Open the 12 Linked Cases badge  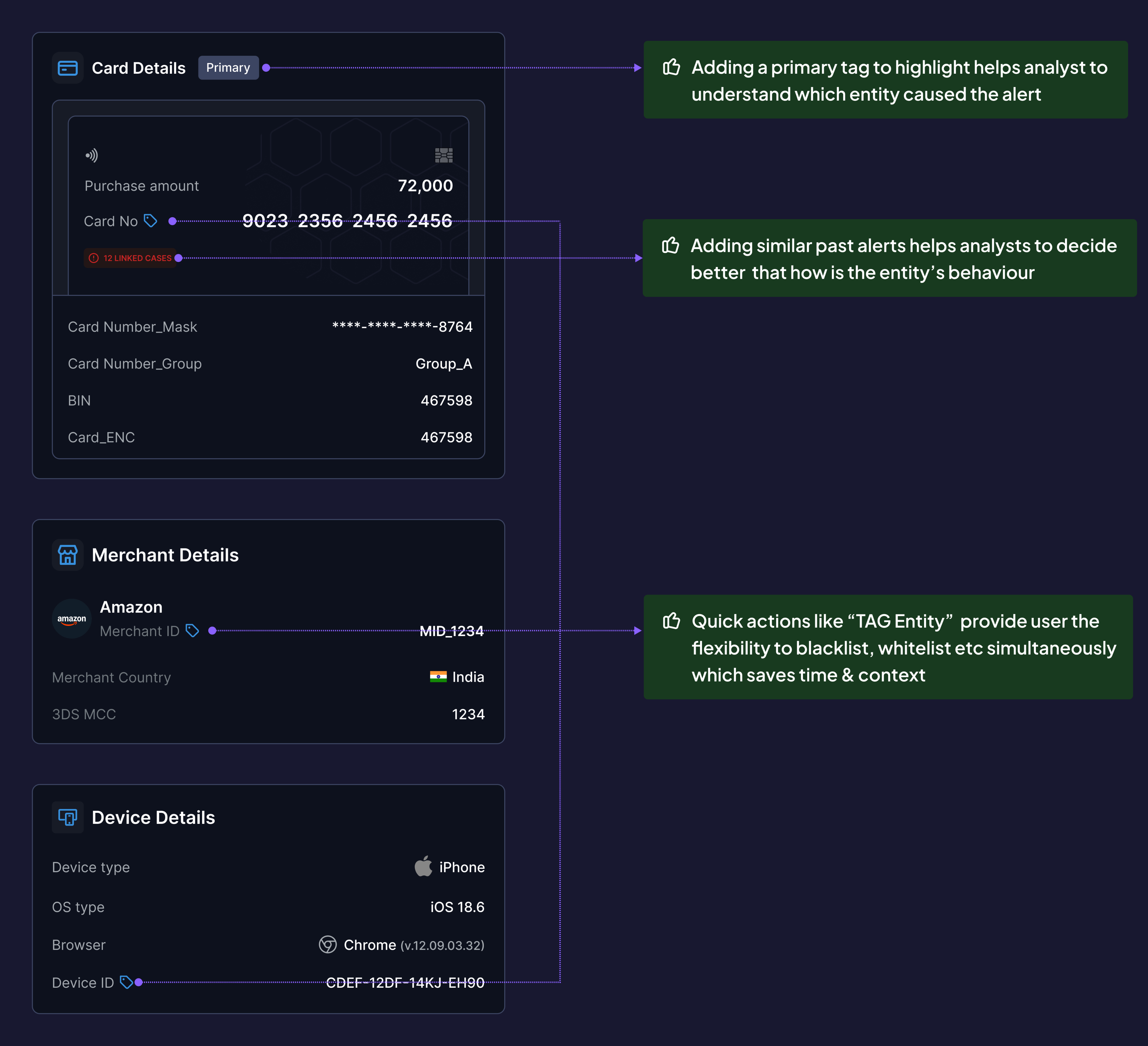pos(131,258)
